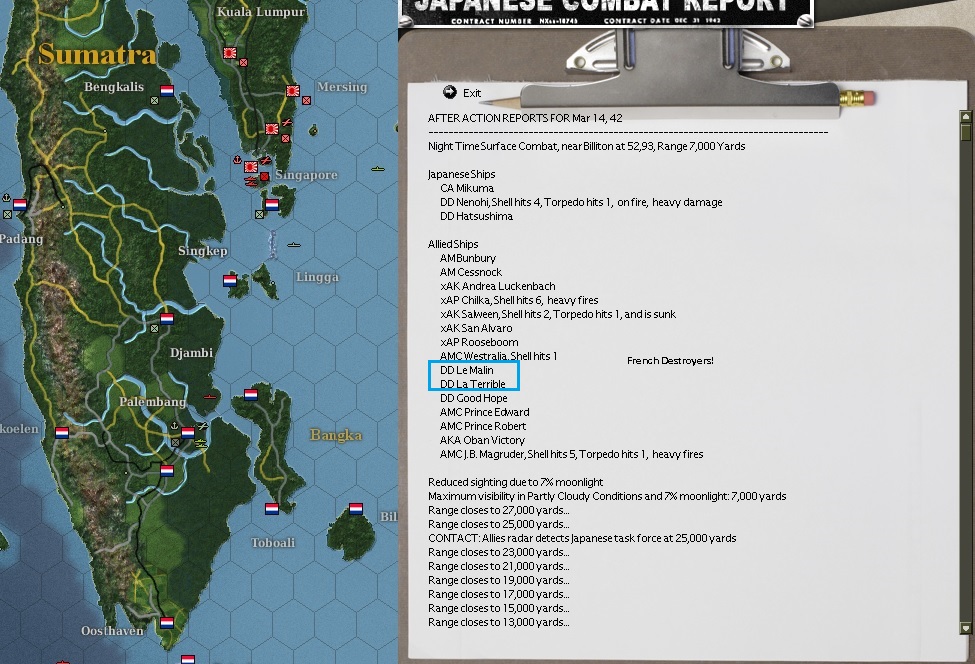The height and width of the screenshot is (664, 975).
Task: Click the 'xAK Salween' sunk line
Action: pos(558,314)
